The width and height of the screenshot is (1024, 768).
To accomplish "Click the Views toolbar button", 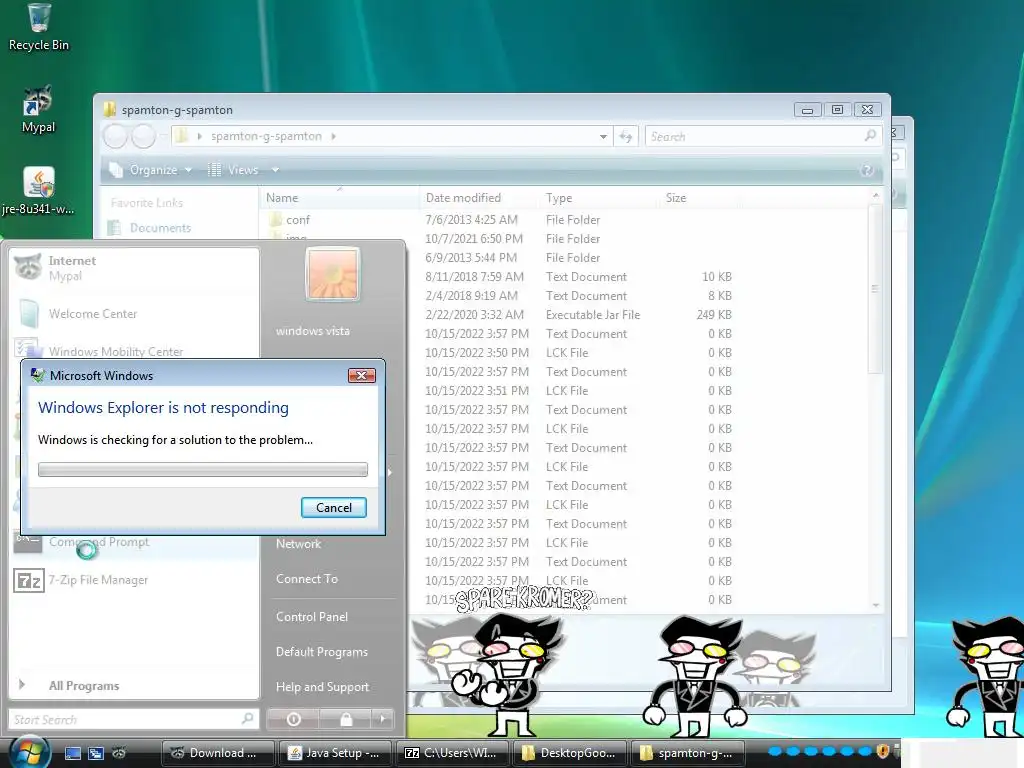I will [x=233, y=170].
